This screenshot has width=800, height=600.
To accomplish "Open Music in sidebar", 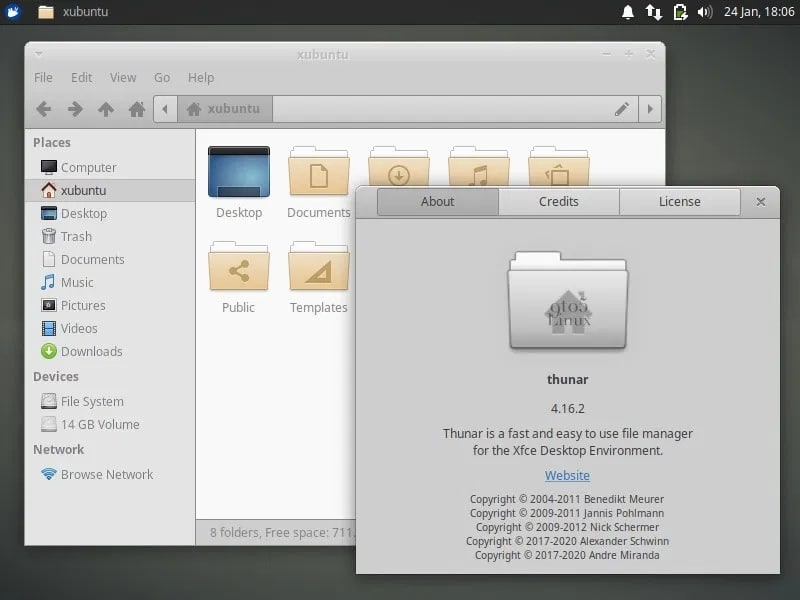I will pos(110,282).
